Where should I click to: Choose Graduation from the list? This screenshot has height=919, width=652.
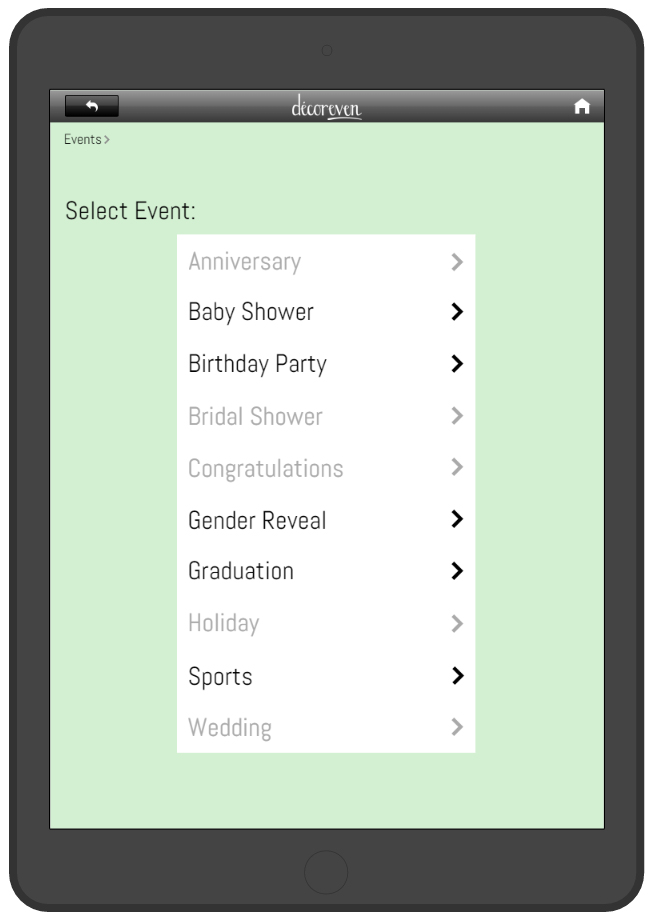coord(326,571)
